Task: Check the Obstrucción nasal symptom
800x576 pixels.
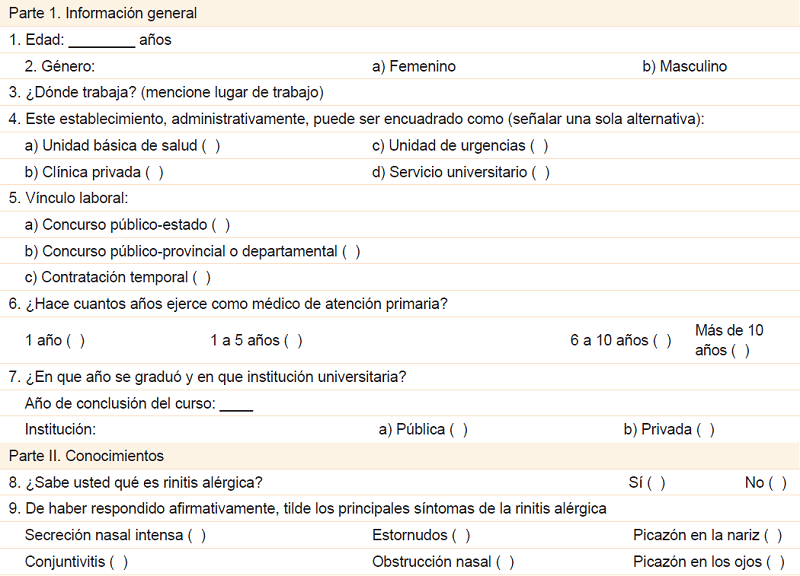Action: pos(505,562)
